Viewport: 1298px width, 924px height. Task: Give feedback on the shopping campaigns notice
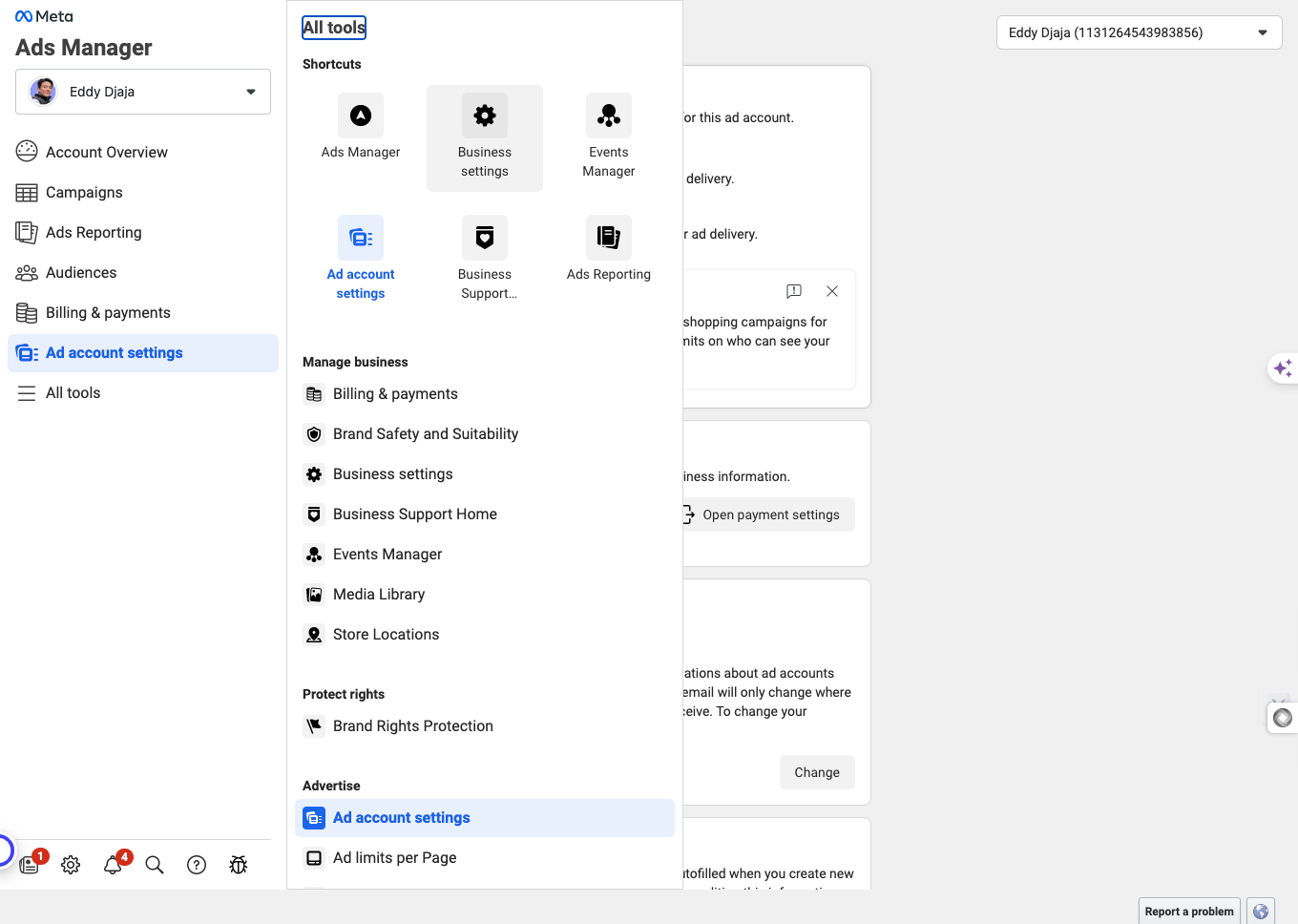[x=794, y=291]
